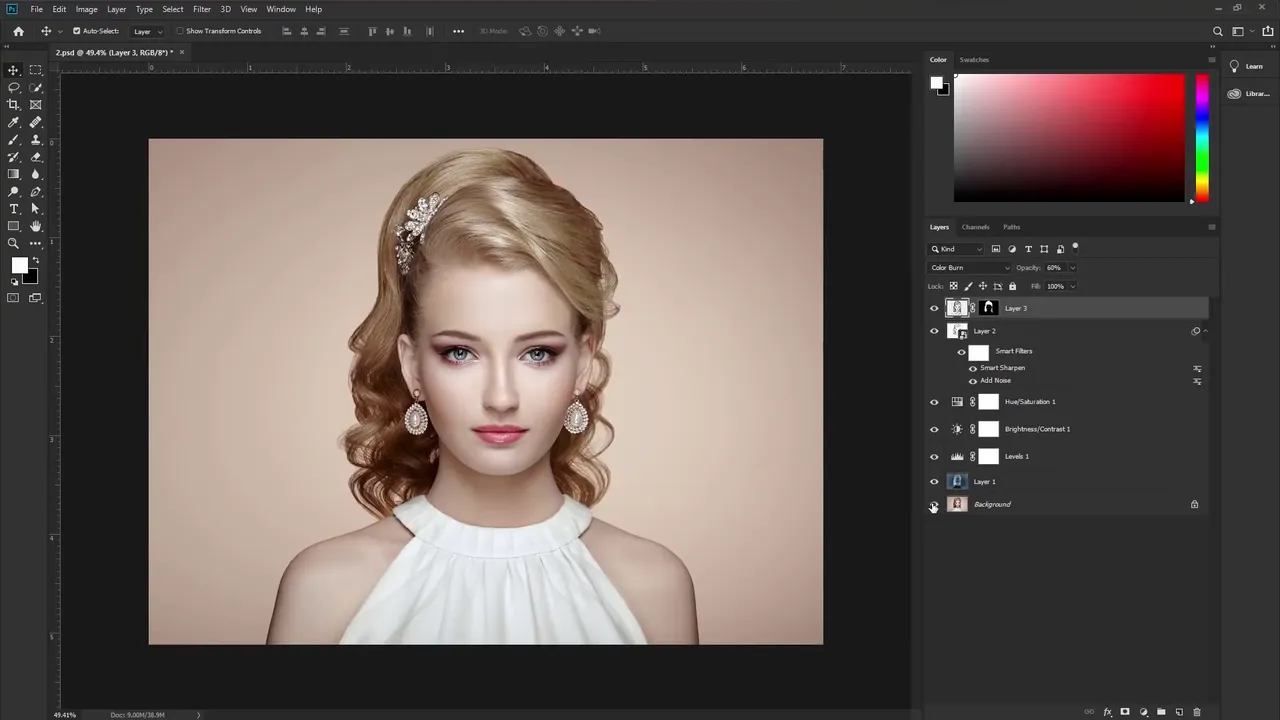Select the Dodge tool
Screen dimensions: 1280x720
click(x=14, y=191)
